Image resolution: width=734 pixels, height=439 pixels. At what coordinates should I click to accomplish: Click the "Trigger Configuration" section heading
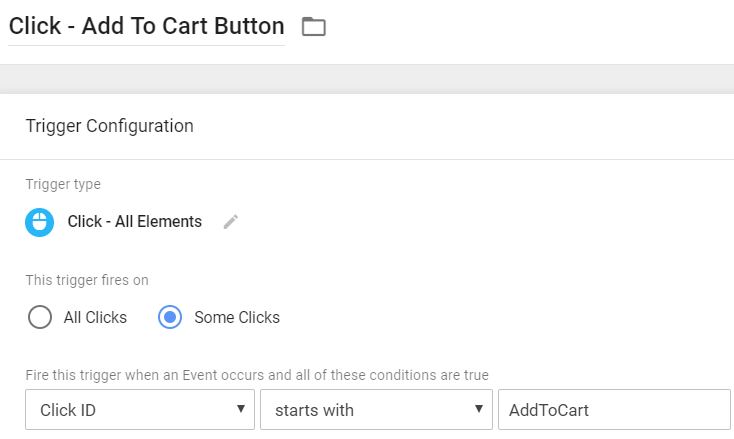(109, 126)
